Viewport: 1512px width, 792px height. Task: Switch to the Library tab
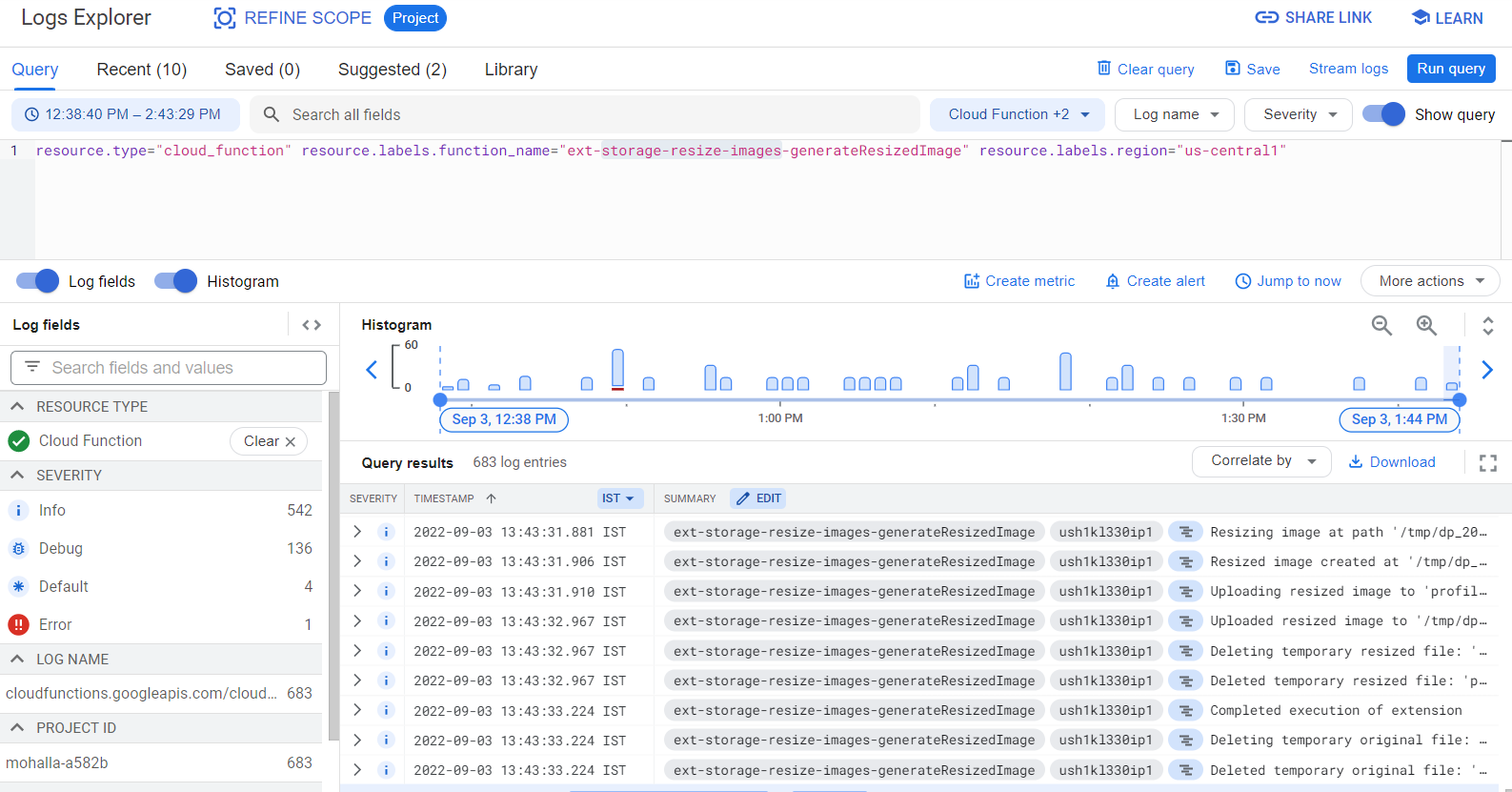pos(511,70)
